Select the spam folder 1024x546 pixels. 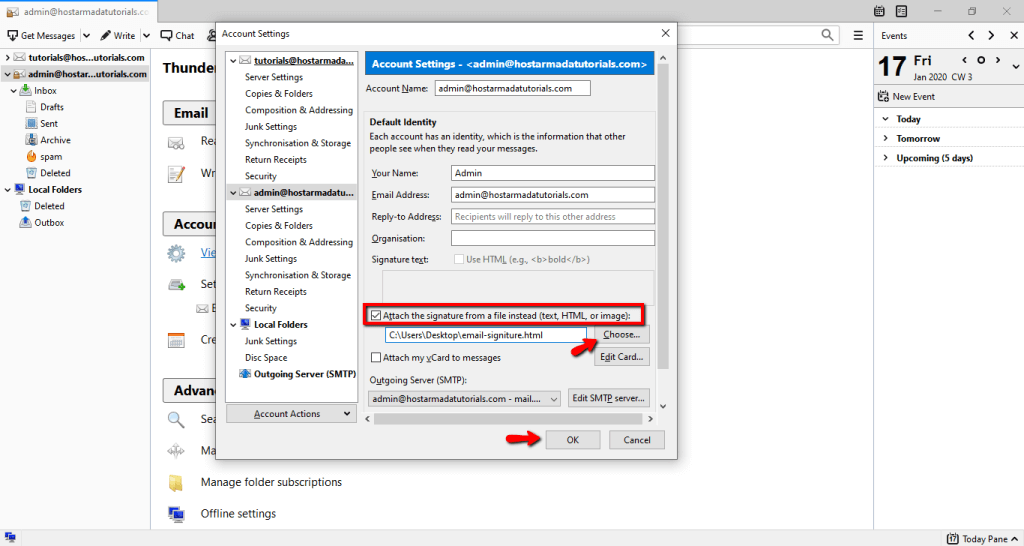51,156
